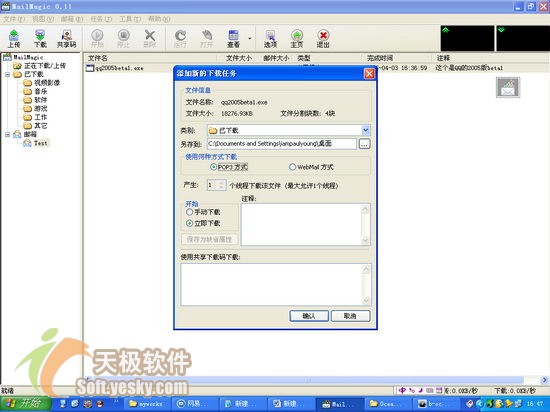Open the 帮助 menu

coord(159,19)
